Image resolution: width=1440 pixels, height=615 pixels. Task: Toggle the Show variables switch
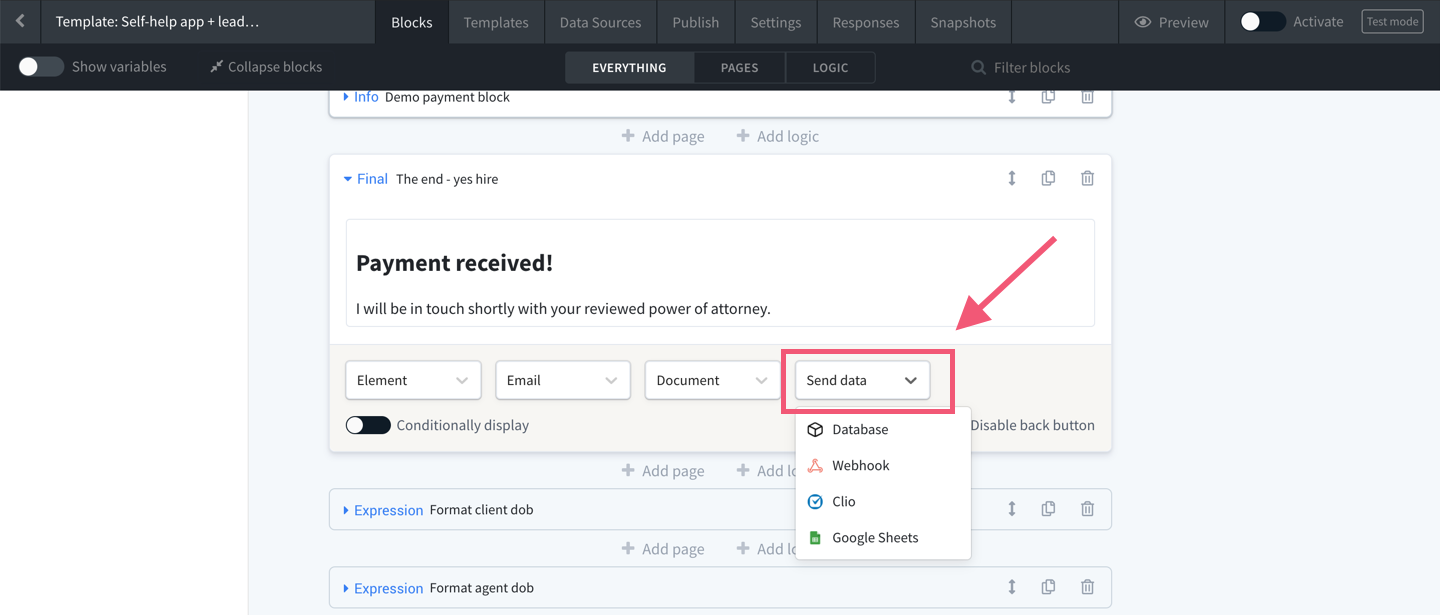(x=41, y=67)
